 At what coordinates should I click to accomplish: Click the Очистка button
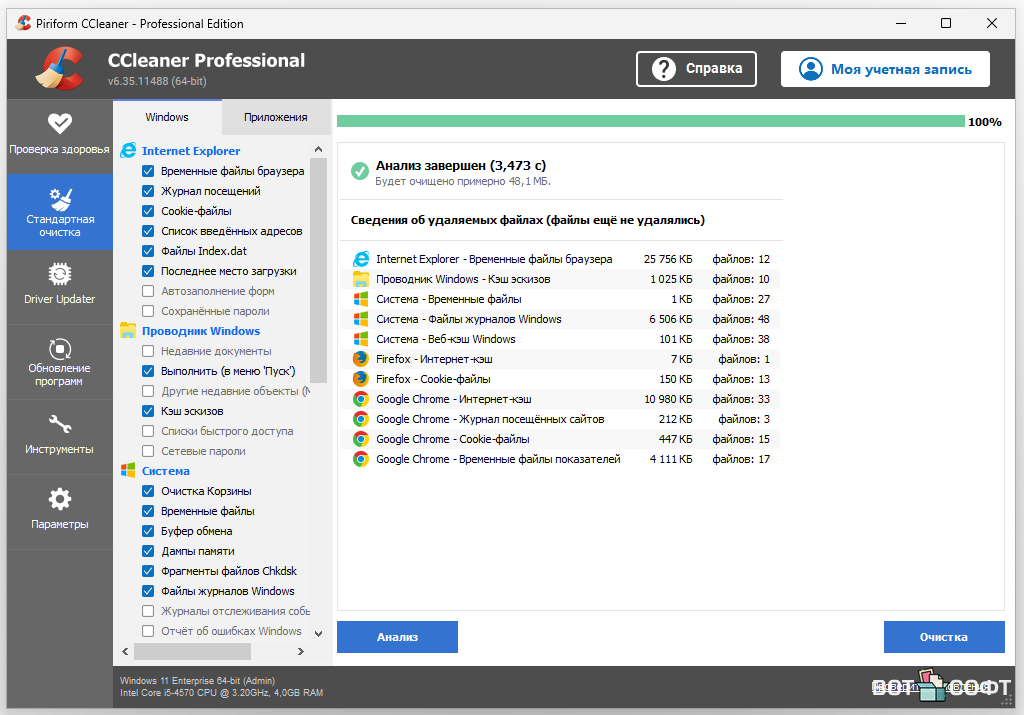pyautogui.click(x=944, y=637)
